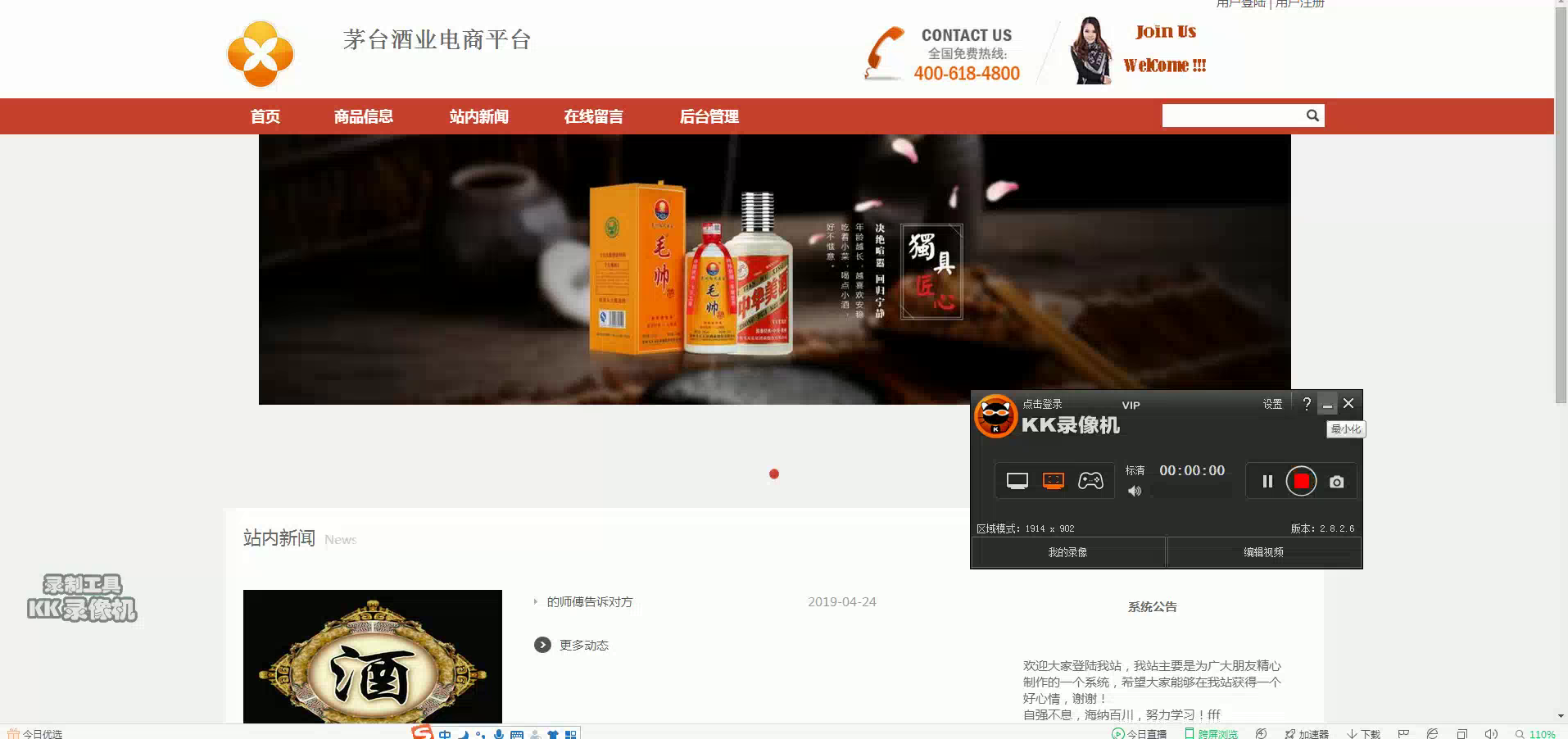Select full-screen recording mode in KK录像机

[1017, 481]
